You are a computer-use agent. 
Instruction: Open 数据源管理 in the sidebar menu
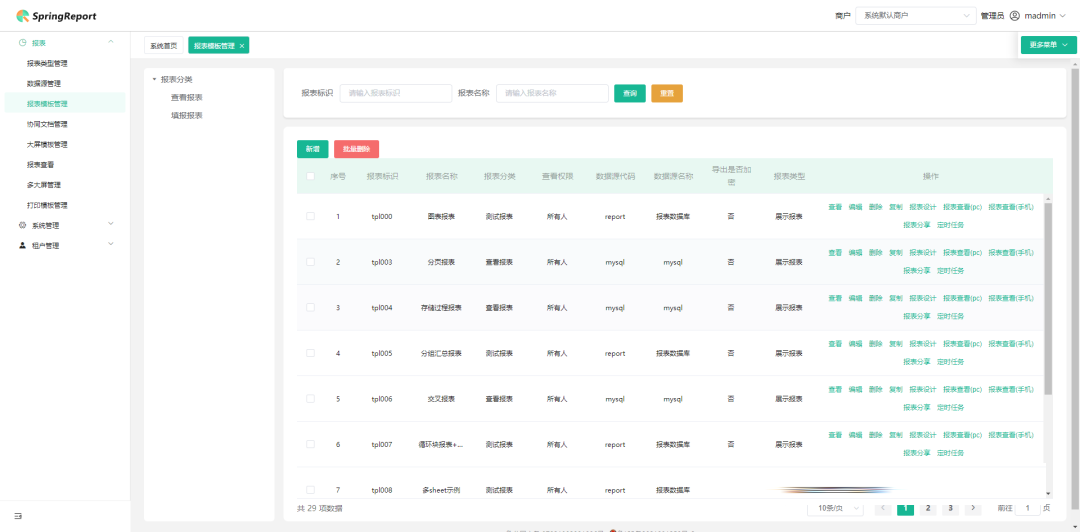pos(44,83)
